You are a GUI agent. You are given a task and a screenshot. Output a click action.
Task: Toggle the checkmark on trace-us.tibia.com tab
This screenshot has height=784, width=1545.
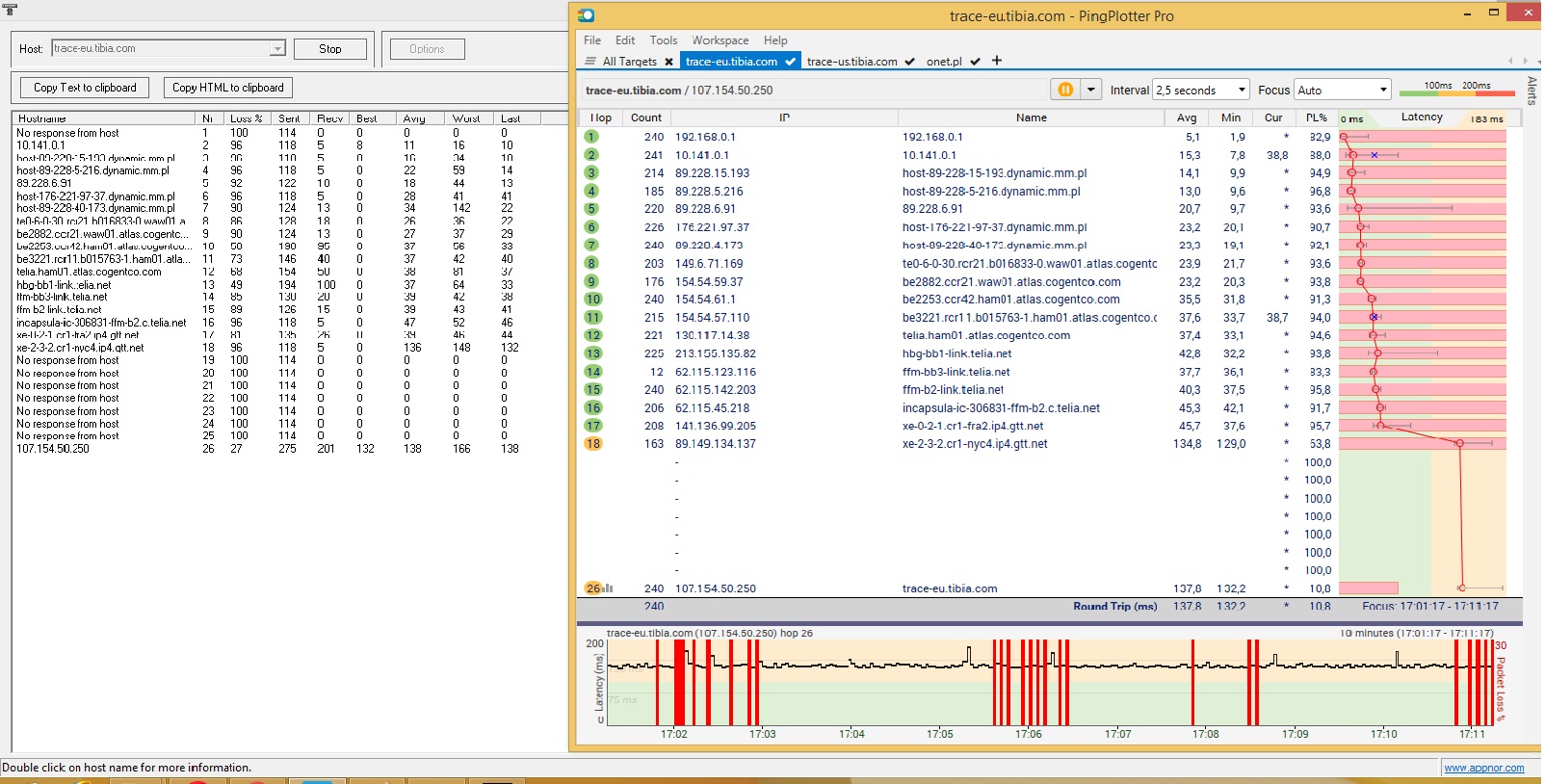click(909, 62)
